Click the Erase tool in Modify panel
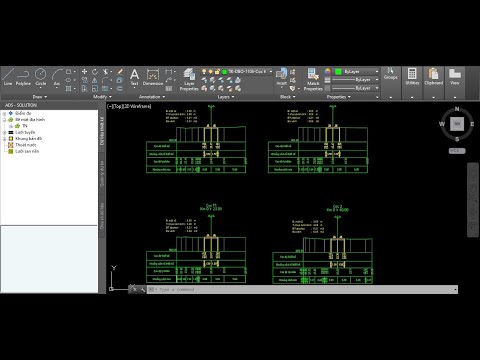The image size is (480, 360). 120,72
